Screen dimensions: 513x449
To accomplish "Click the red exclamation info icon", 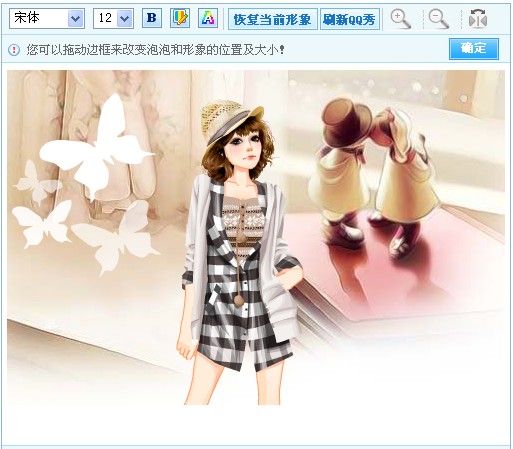I will click(14, 50).
